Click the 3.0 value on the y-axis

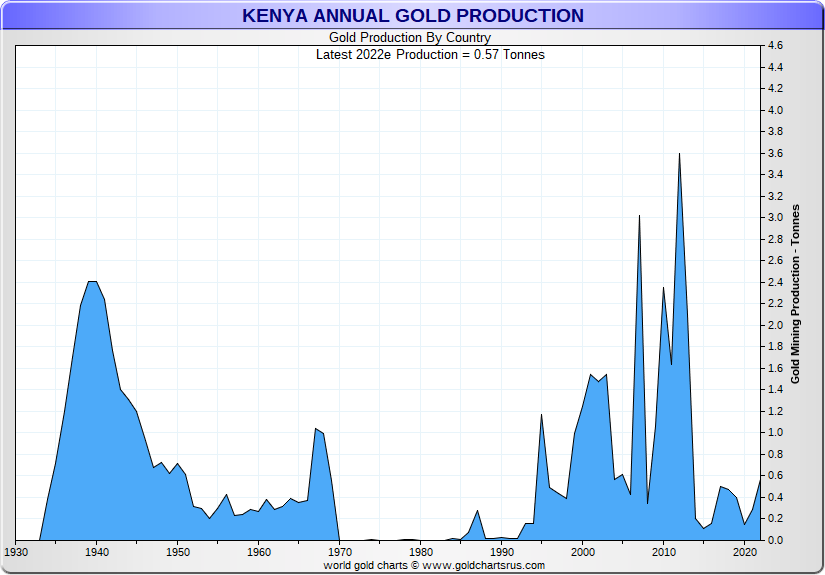[776, 218]
